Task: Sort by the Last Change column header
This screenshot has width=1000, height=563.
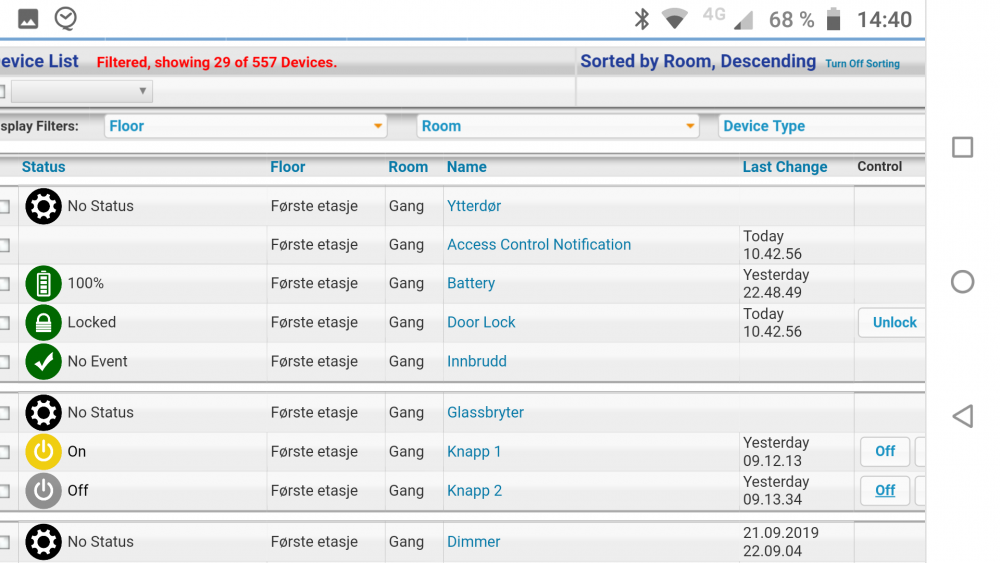Action: tap(784, 167)
